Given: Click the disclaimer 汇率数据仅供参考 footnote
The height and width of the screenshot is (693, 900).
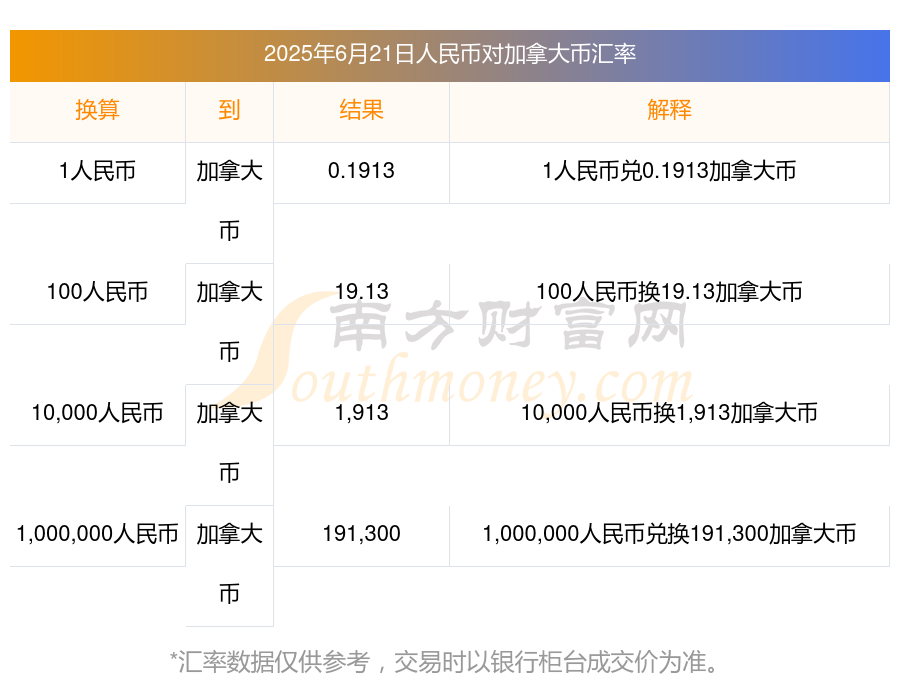Looking at the screenshot, I should click(x=444, y=662).
